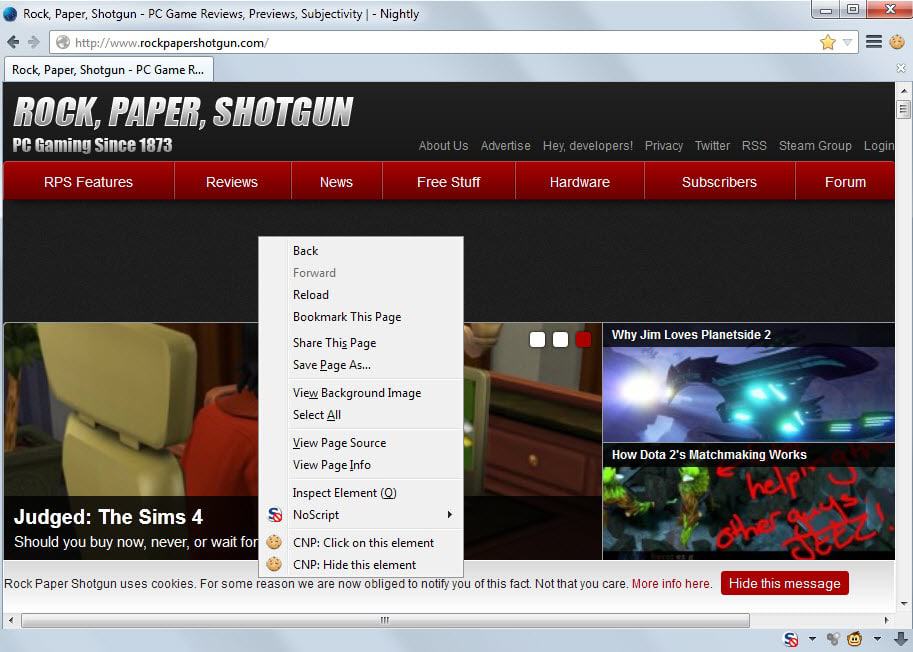
Task: Open the Subscribers navigation tab
Action: point(719,182)
